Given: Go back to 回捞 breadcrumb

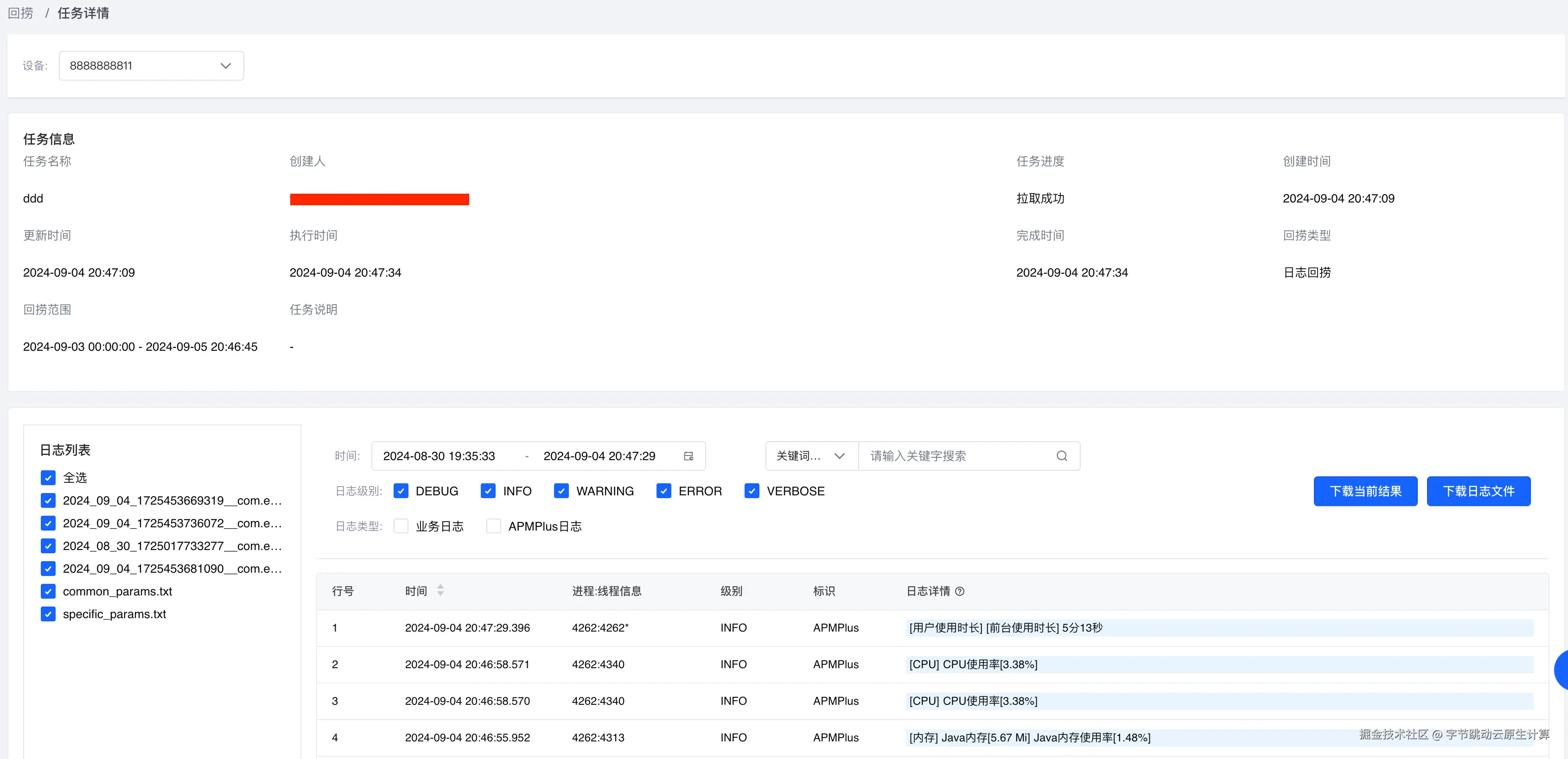Looking at the screenshot, I should click(20, 13).
